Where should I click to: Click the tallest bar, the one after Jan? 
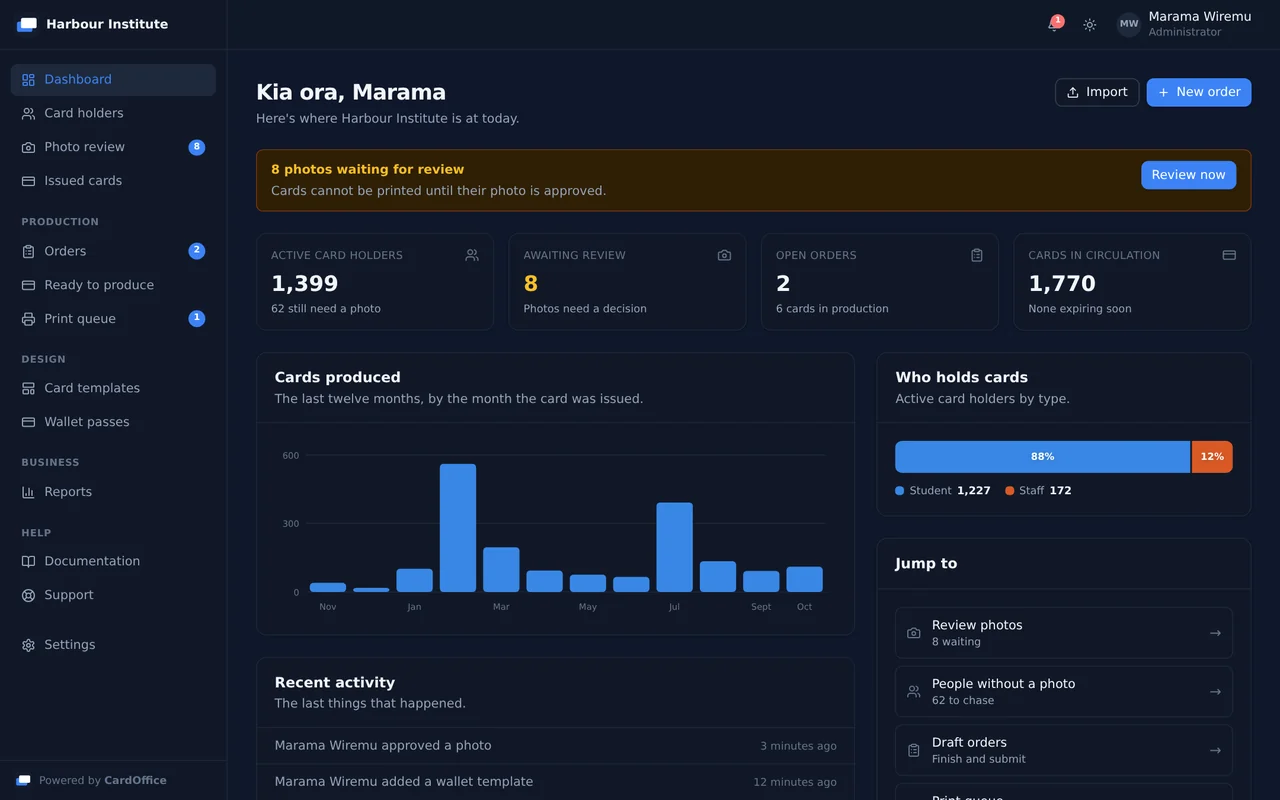click(458, 528)
